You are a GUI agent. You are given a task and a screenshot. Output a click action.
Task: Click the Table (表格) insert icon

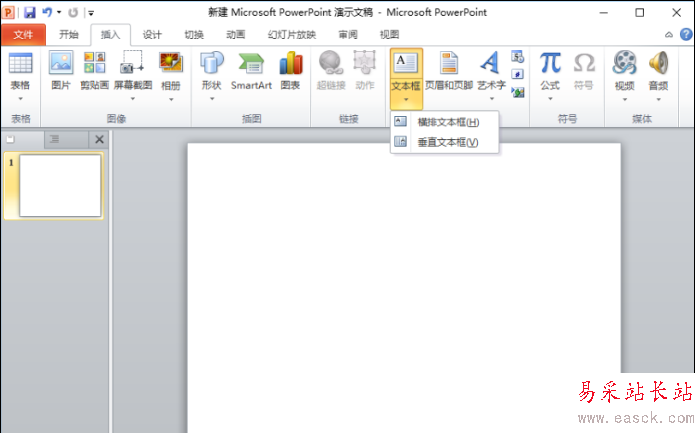(x=20, y=63)
